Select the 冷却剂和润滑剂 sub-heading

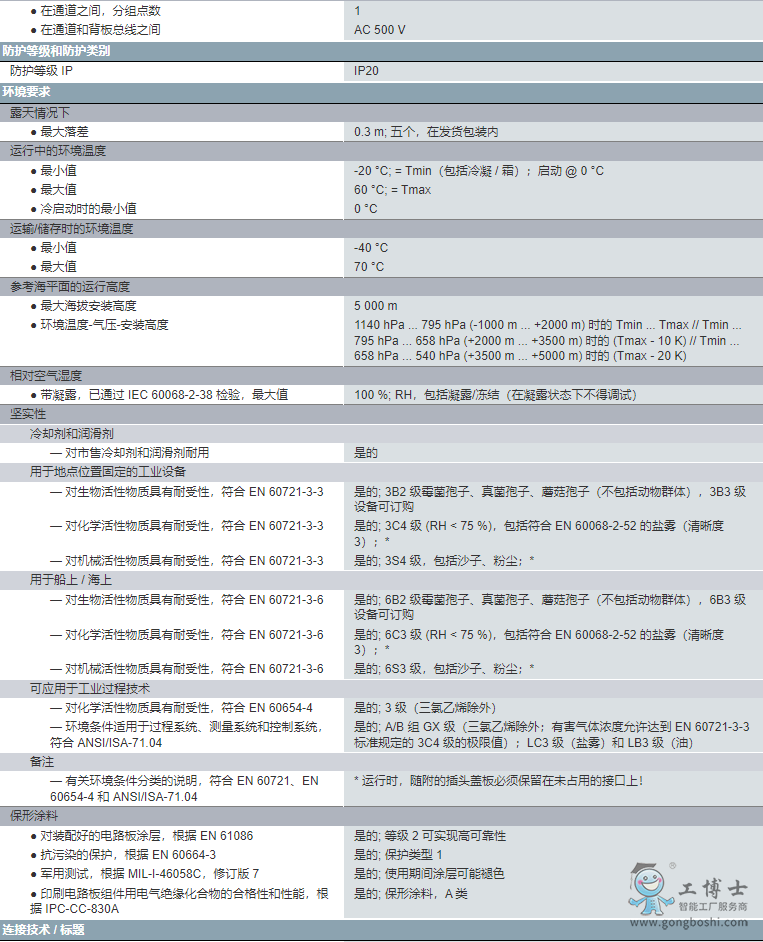click(x=71, y=434)
